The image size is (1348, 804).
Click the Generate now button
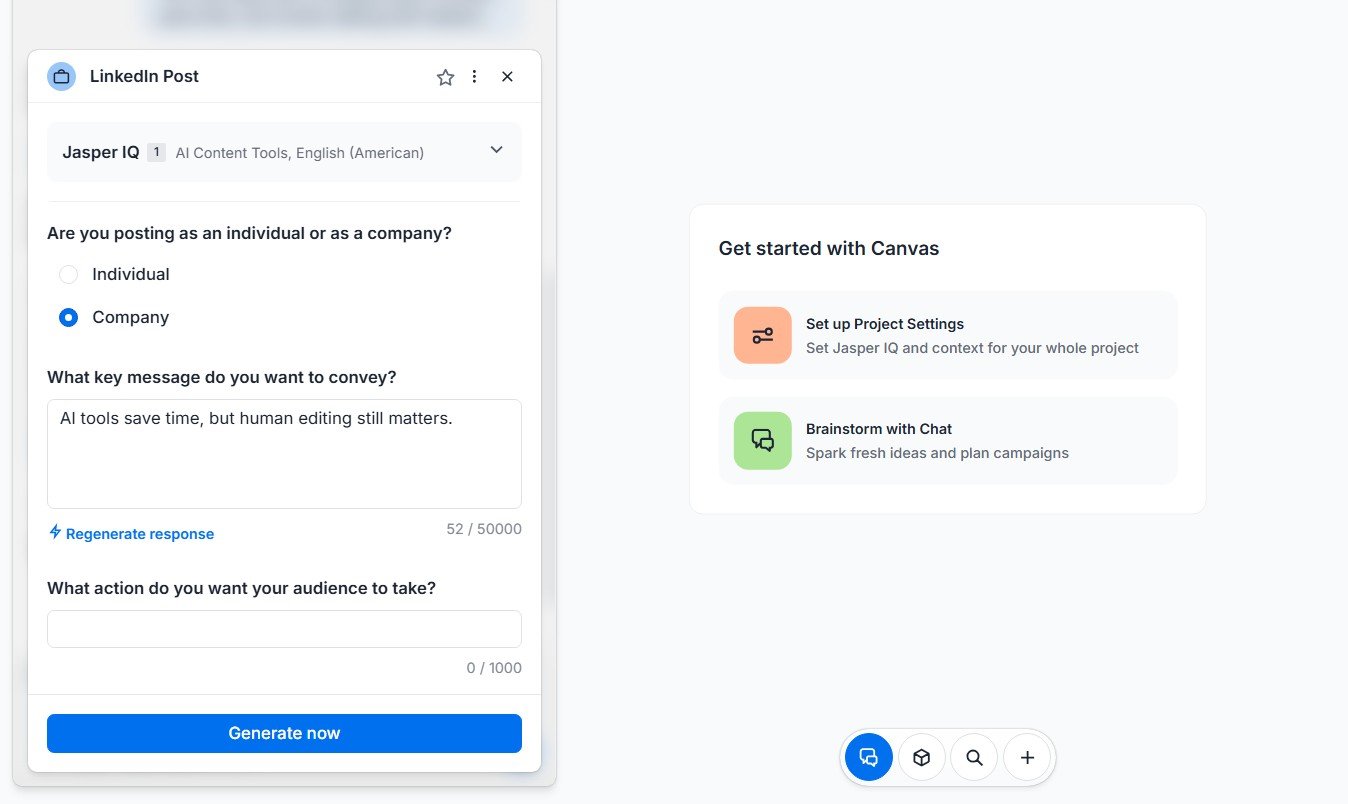[x=284, y=733]
